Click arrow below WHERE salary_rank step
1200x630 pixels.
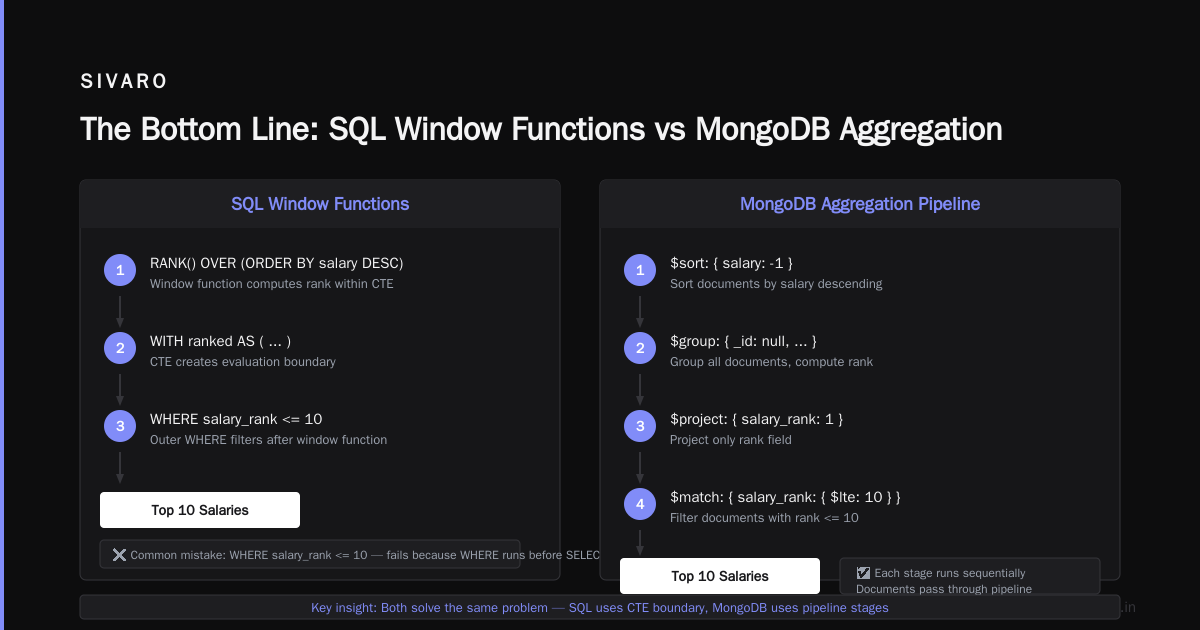[120, 467]
